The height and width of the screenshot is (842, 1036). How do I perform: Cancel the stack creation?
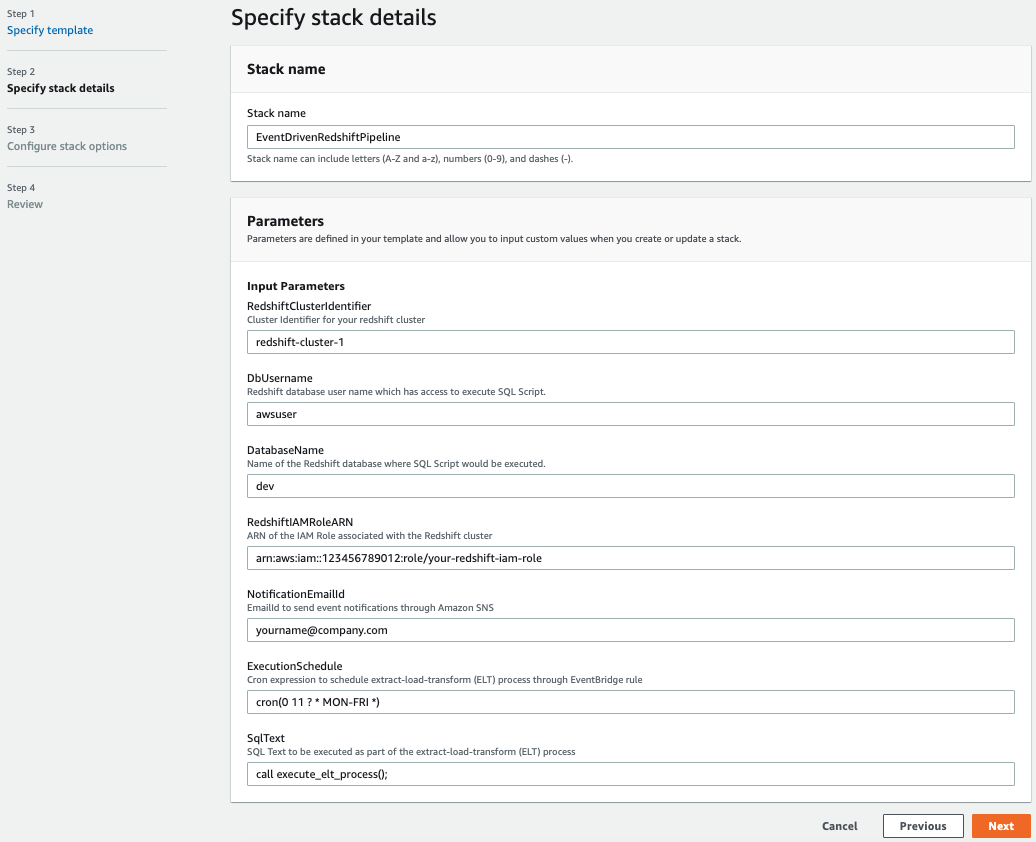tap(839, 825)
